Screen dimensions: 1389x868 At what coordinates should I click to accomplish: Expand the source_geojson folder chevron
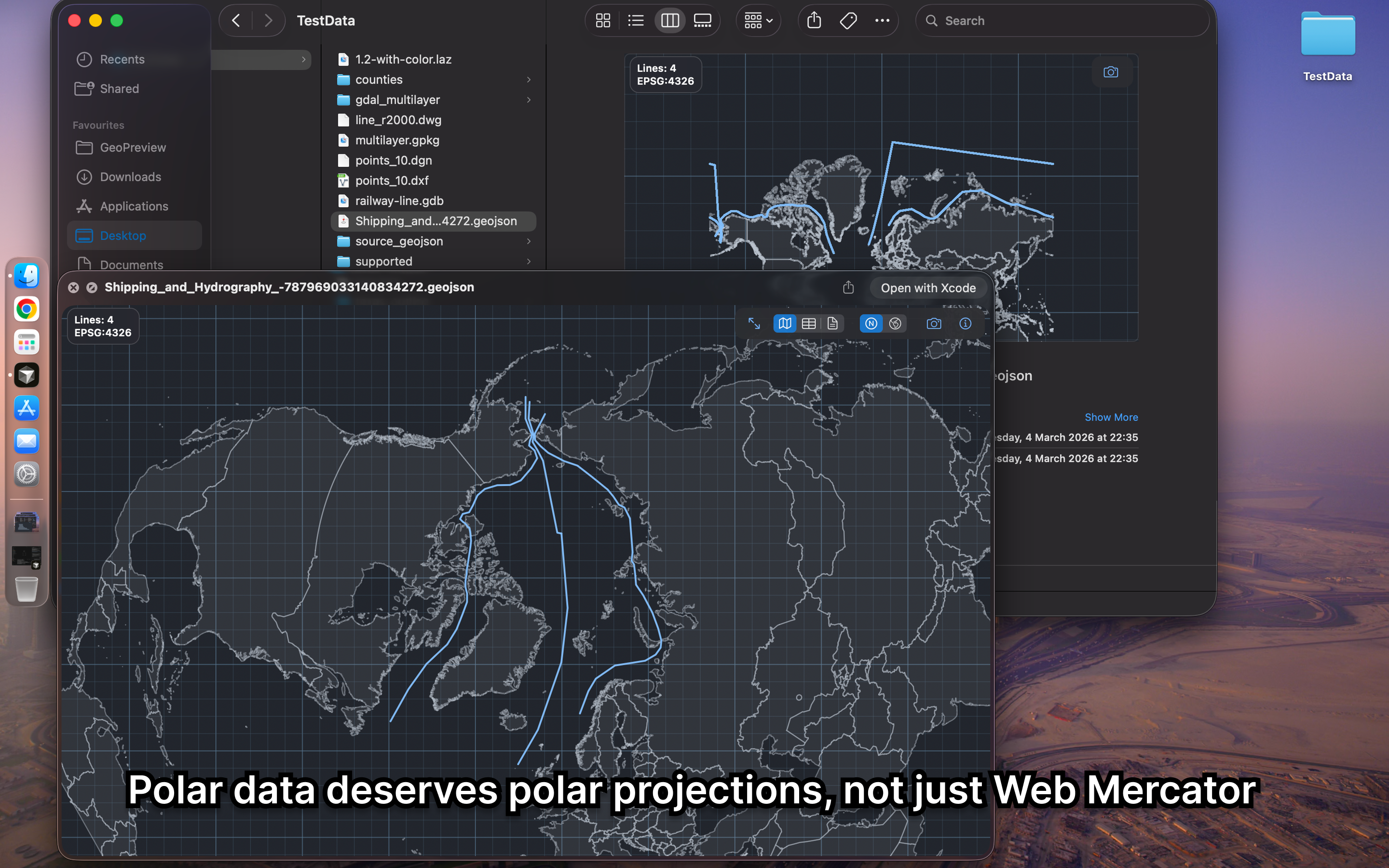[x=529, y=242]
